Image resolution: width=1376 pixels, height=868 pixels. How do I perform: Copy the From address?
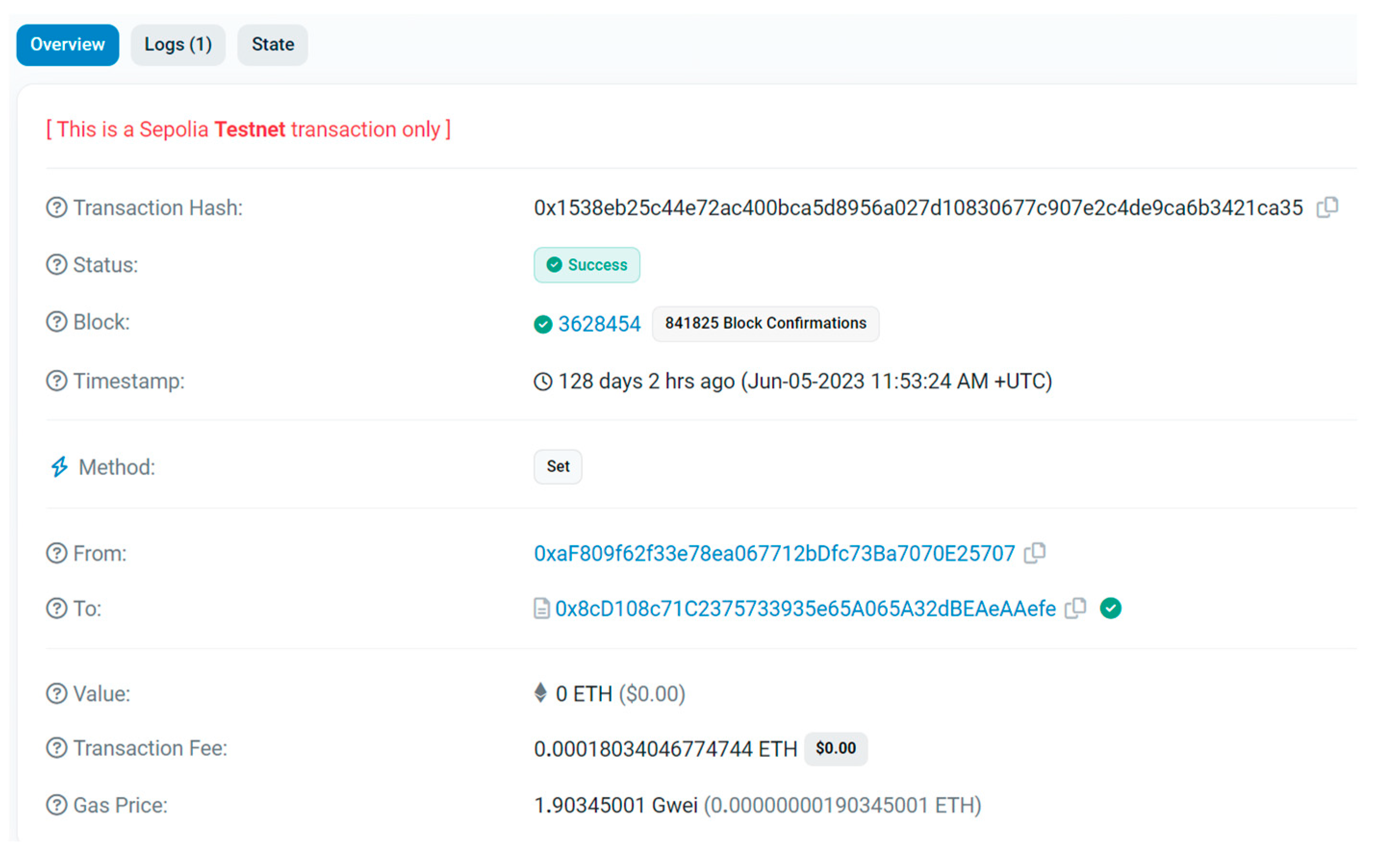click(x=1035, y=553)
